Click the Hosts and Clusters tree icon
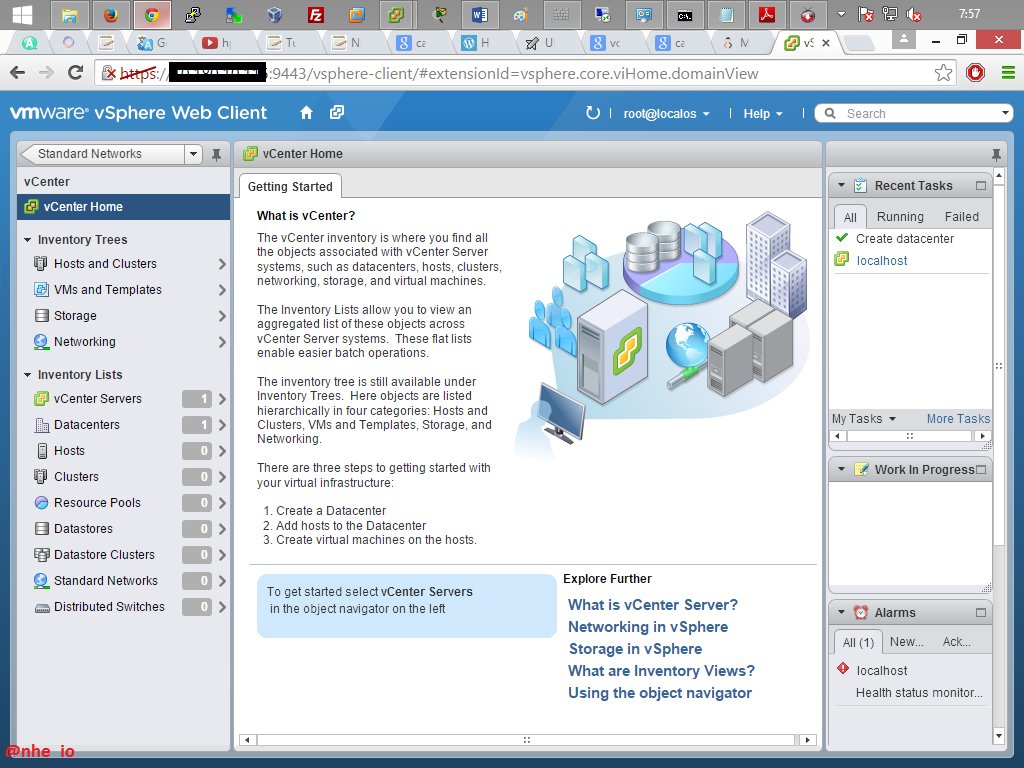Screen dimensions: 1024x768 point(40,264)
